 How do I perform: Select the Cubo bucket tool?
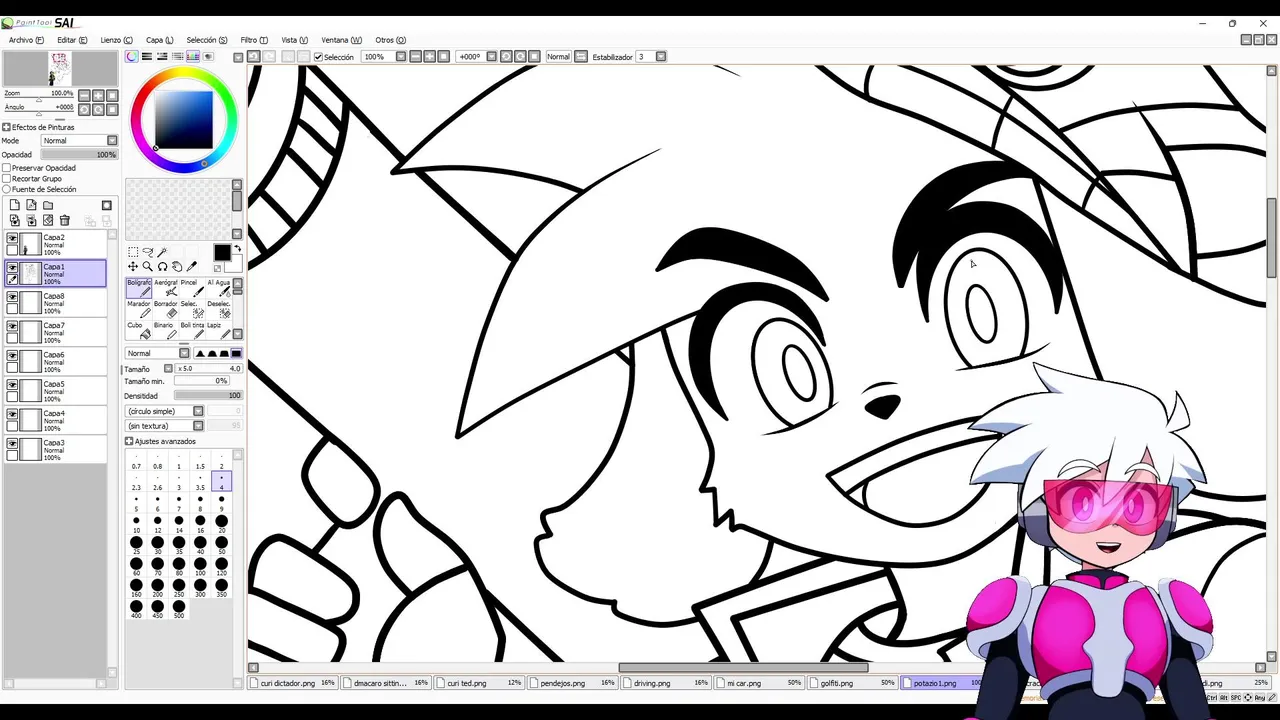[138, 330]
